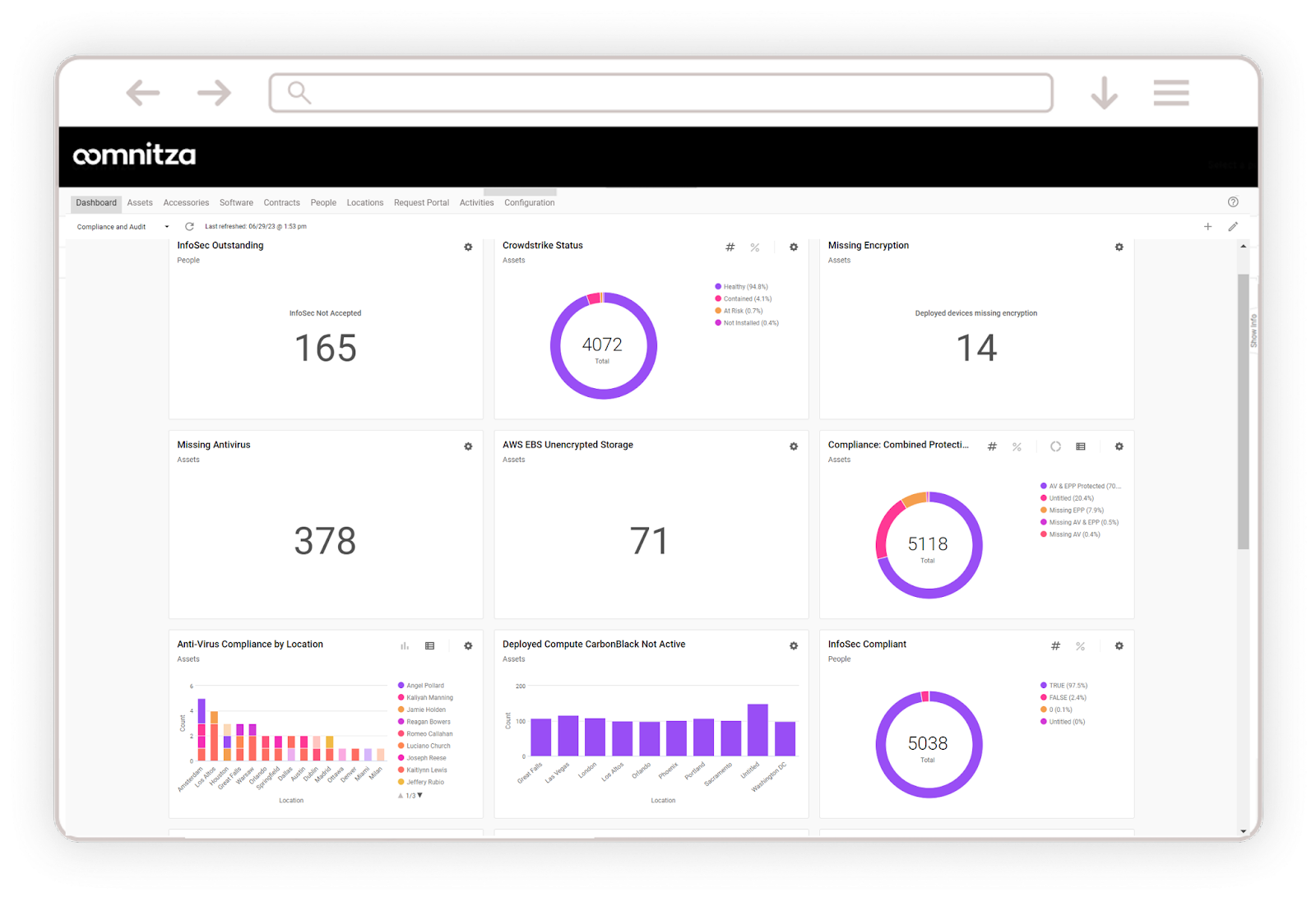Open settings gear on AWS EBS Unencrypted Storage
1316x897 pixels.
(x=794, y=446)
